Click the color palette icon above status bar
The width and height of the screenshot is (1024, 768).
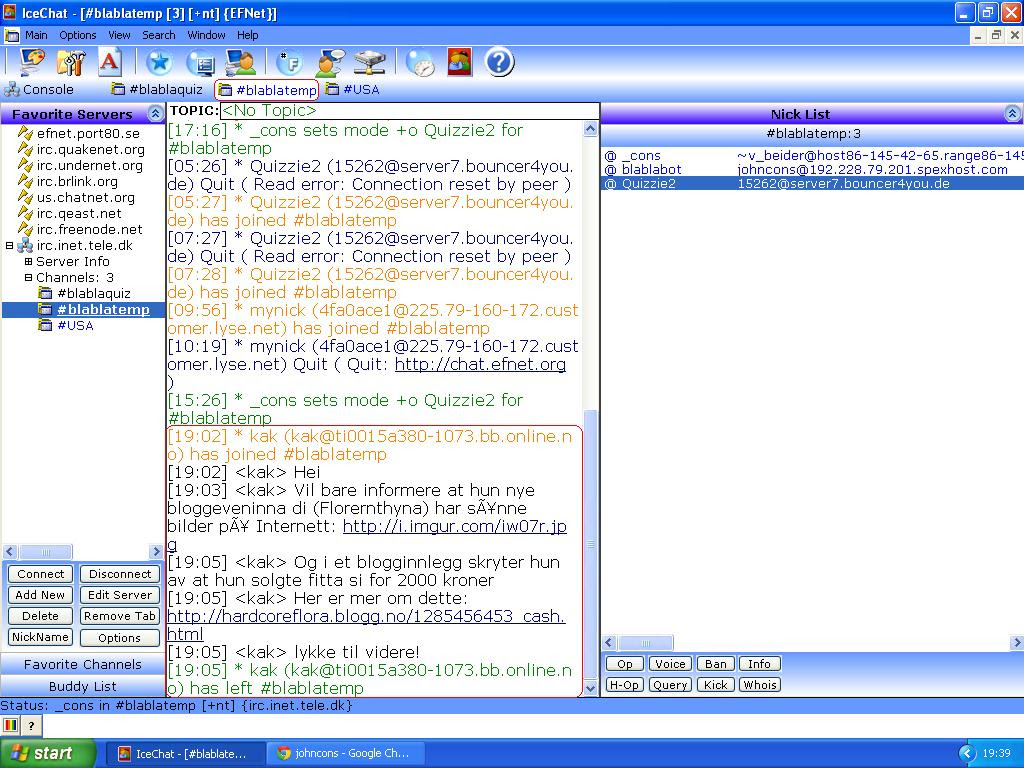coord(10,725)
